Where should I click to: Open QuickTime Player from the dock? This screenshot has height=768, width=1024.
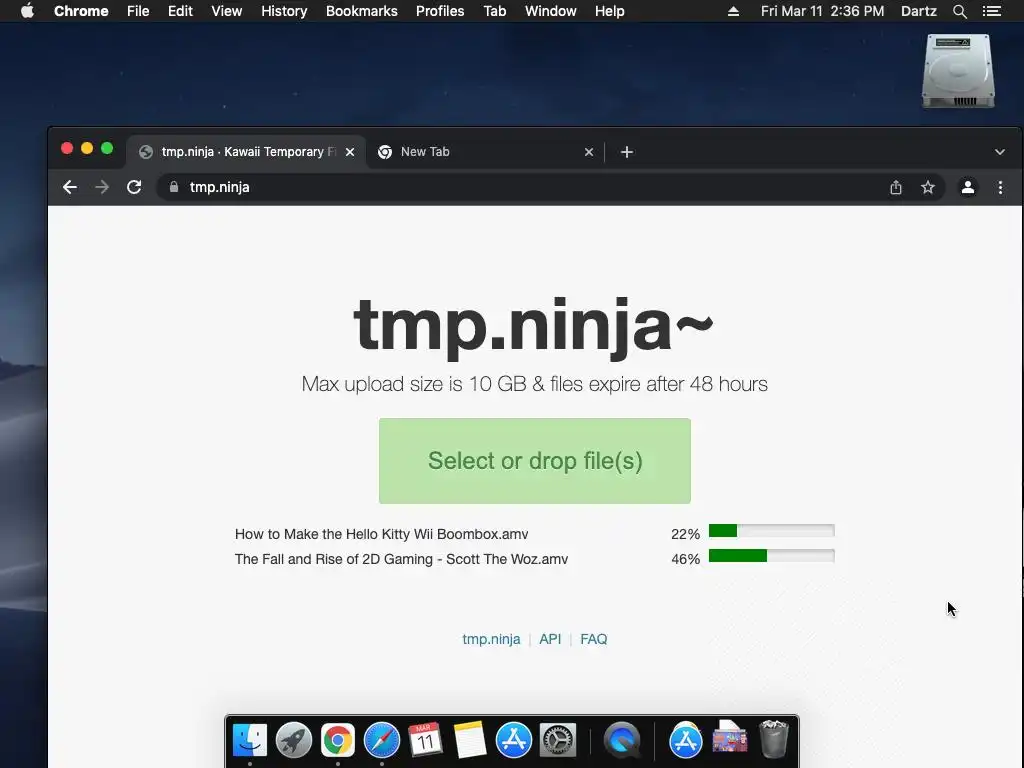click(x=622, y=740)
